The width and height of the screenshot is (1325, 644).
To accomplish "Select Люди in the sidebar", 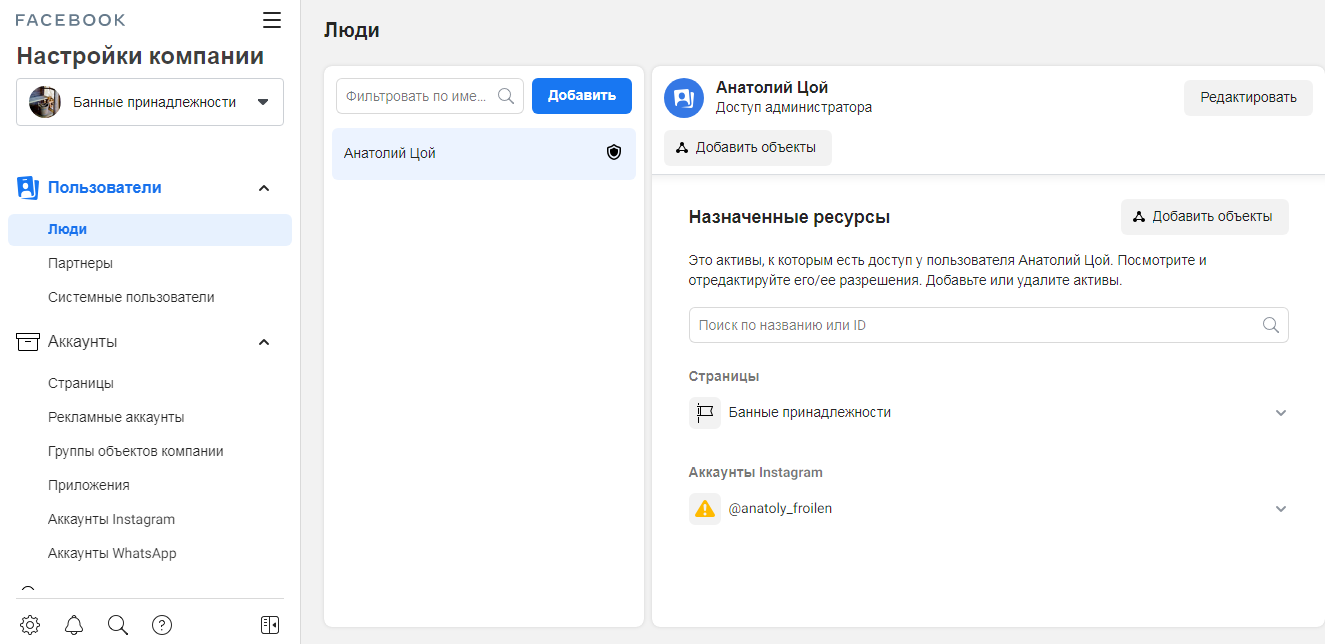I will (150, 229).
